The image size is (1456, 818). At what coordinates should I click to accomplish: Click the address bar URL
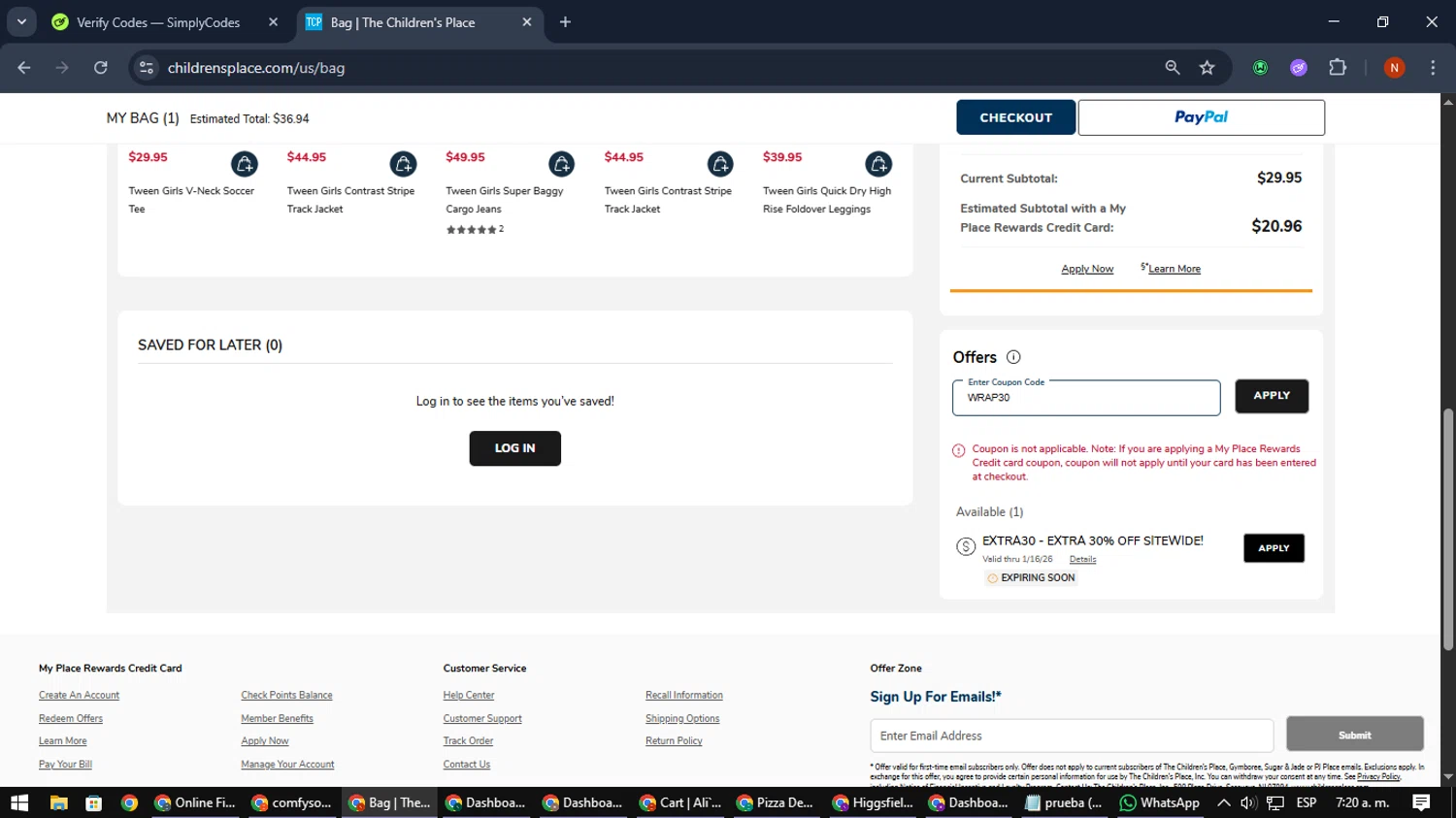256,68
